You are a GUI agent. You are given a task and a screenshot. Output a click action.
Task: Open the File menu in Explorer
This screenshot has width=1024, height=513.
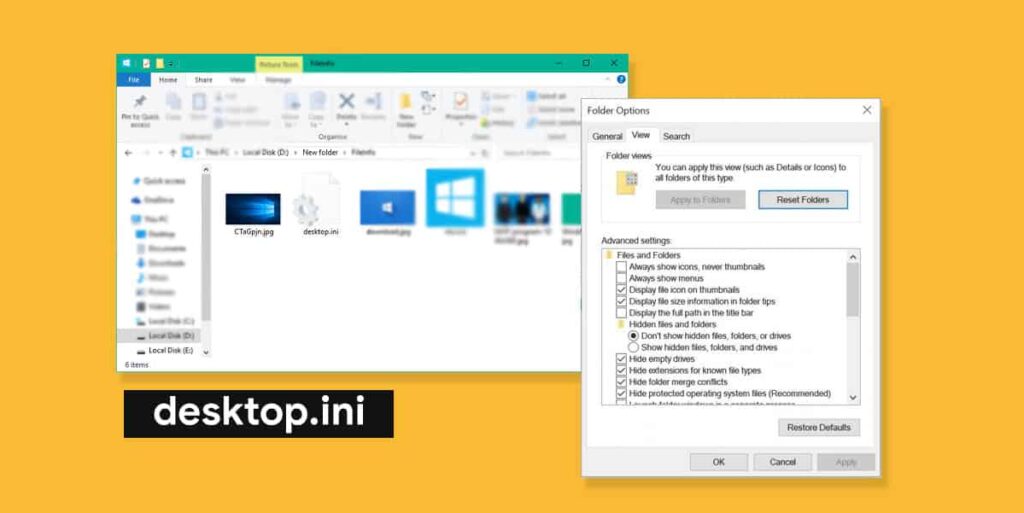[134, 80]
